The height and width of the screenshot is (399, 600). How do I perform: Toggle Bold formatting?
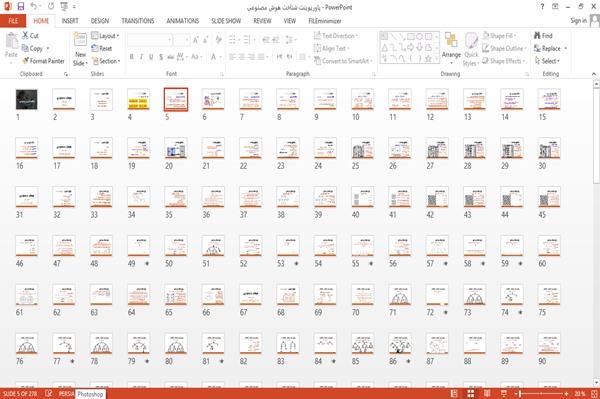pyautogui.click(x=132, y=57)
